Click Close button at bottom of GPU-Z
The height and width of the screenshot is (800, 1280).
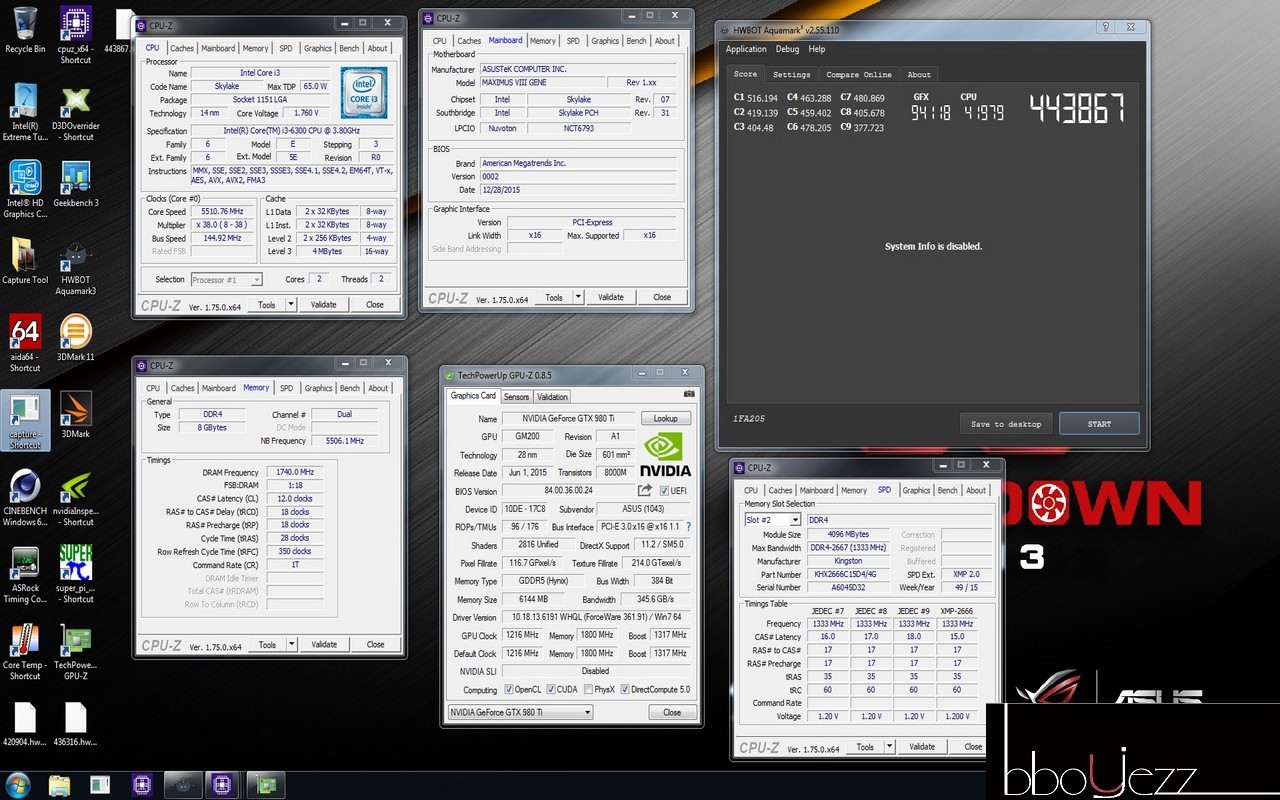672,712
